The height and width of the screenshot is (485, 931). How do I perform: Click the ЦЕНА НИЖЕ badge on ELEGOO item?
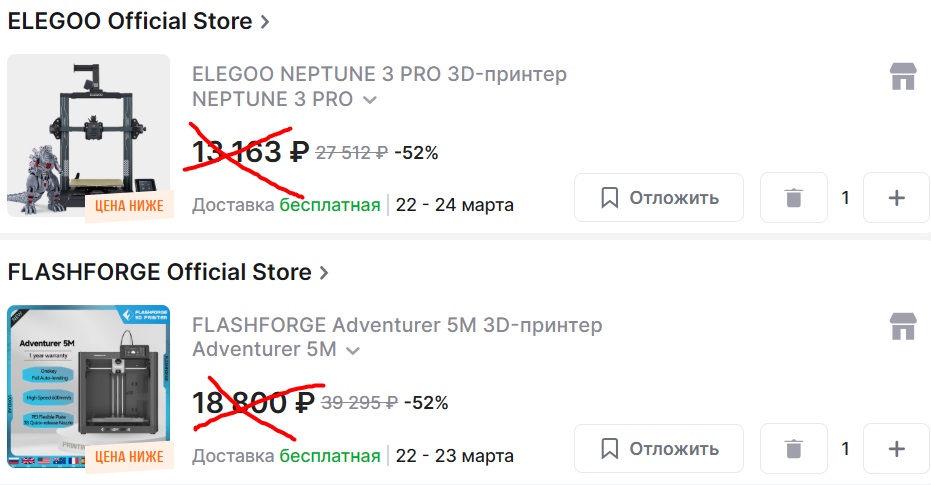[x=129, y=206]
